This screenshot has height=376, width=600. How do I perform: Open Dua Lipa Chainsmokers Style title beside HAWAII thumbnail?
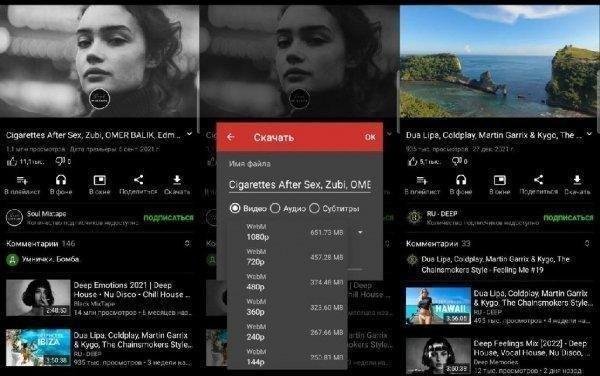click(x=532, y=298)
